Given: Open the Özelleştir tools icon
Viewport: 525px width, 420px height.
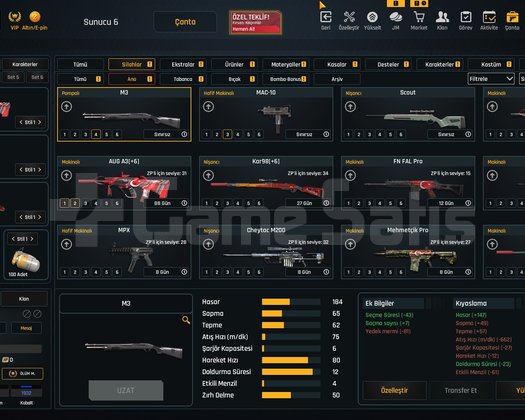Looking at the screenshot, I should tap(349, 17).
